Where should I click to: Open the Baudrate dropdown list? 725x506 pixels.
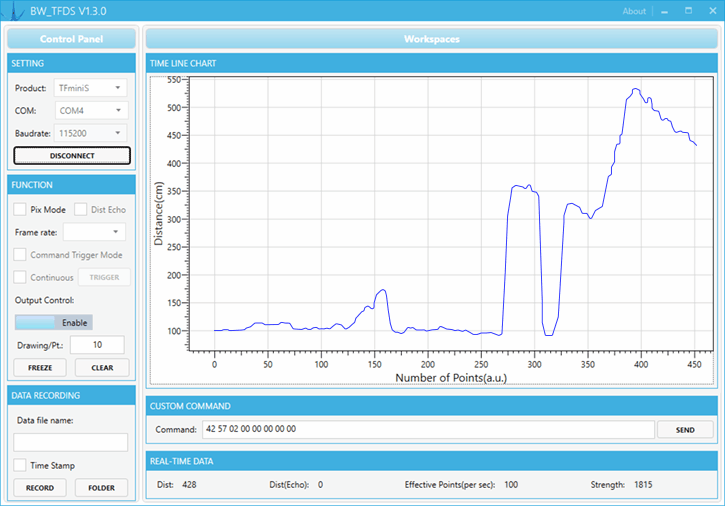(x=90, y=132)
